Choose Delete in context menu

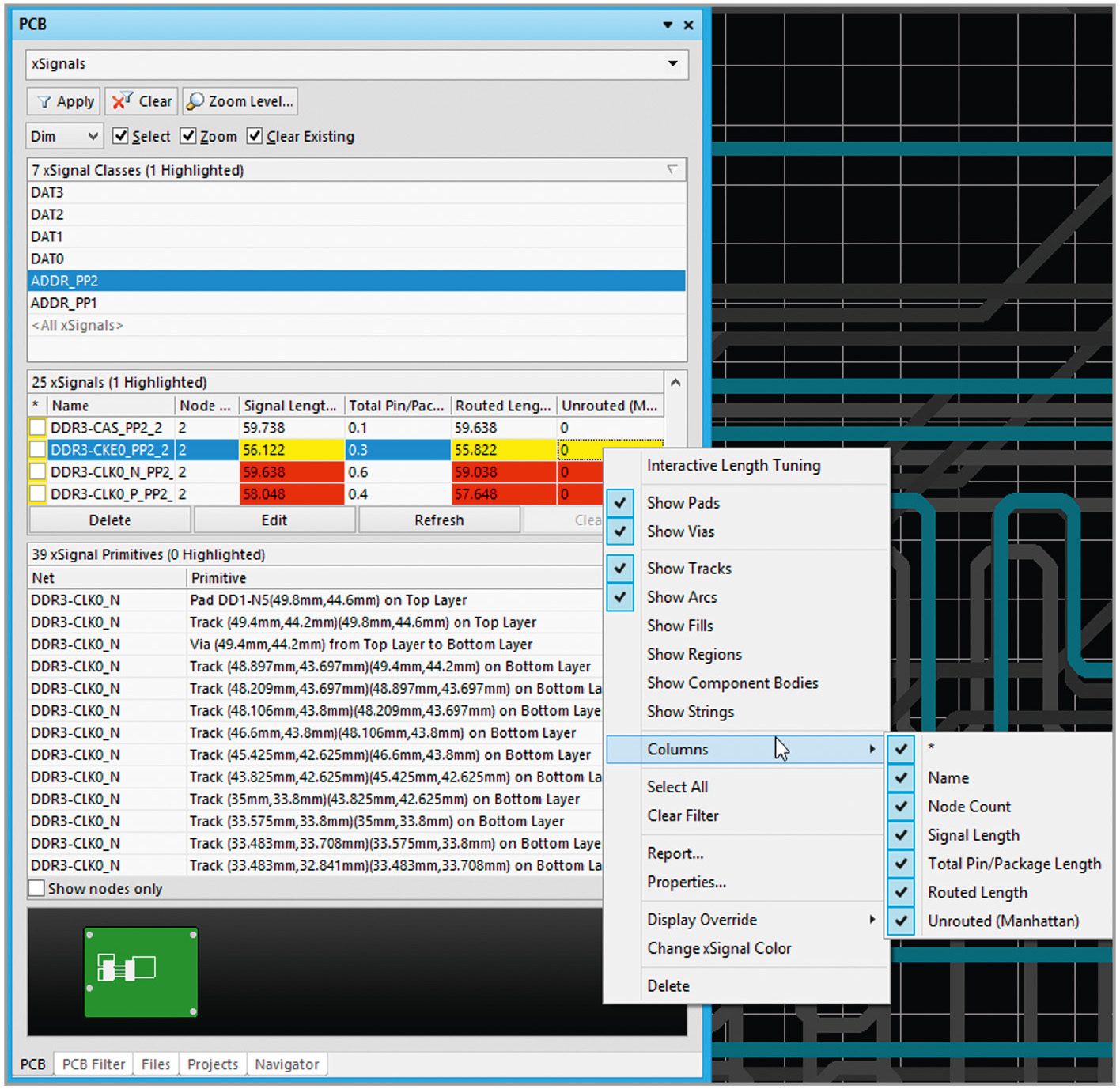point(747,986)
